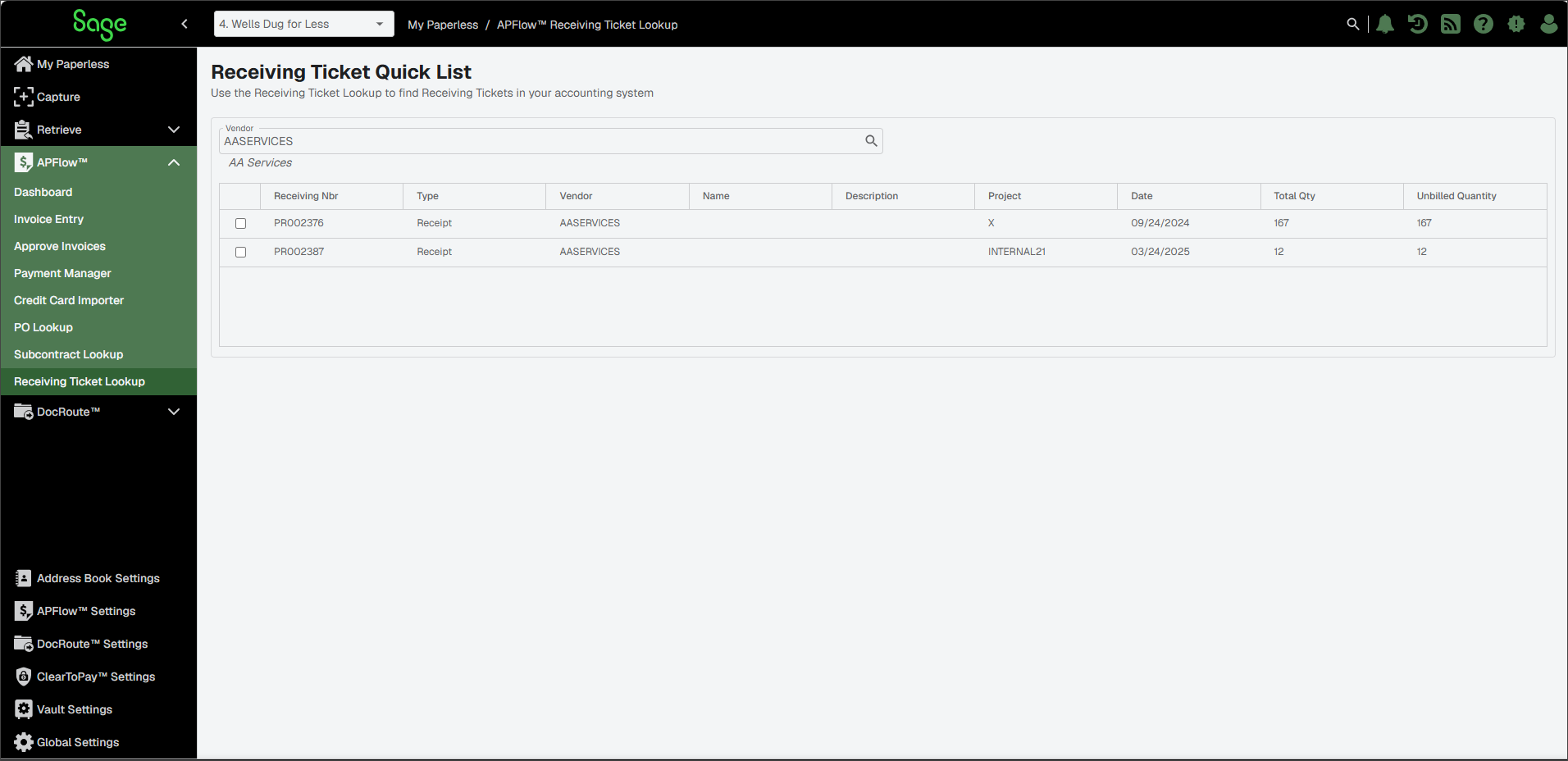This screenshot has height=761, width=1568.
Task: Open the RSS feed icon
Action: tap(1451, 24)
